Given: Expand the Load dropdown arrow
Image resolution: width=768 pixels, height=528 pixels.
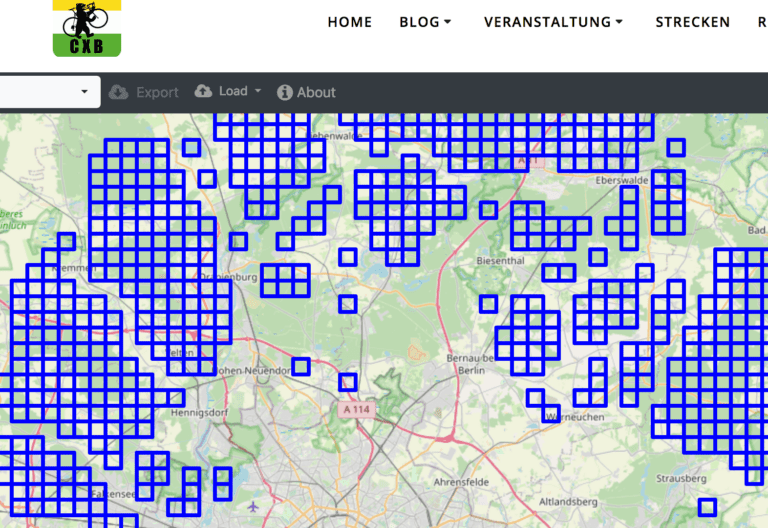Looking at the screenshot, I should pyautogui.click(x=258, y=91).
